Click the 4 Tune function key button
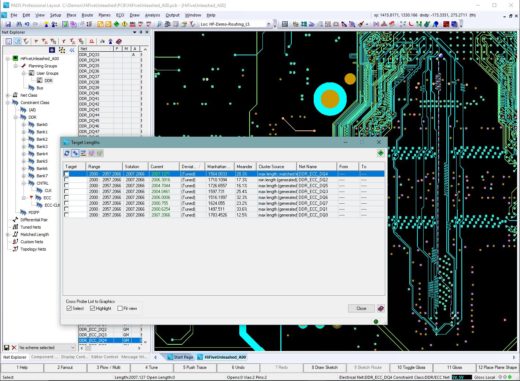This screenshot has height=381, width=520. click(x=152, y=367)
